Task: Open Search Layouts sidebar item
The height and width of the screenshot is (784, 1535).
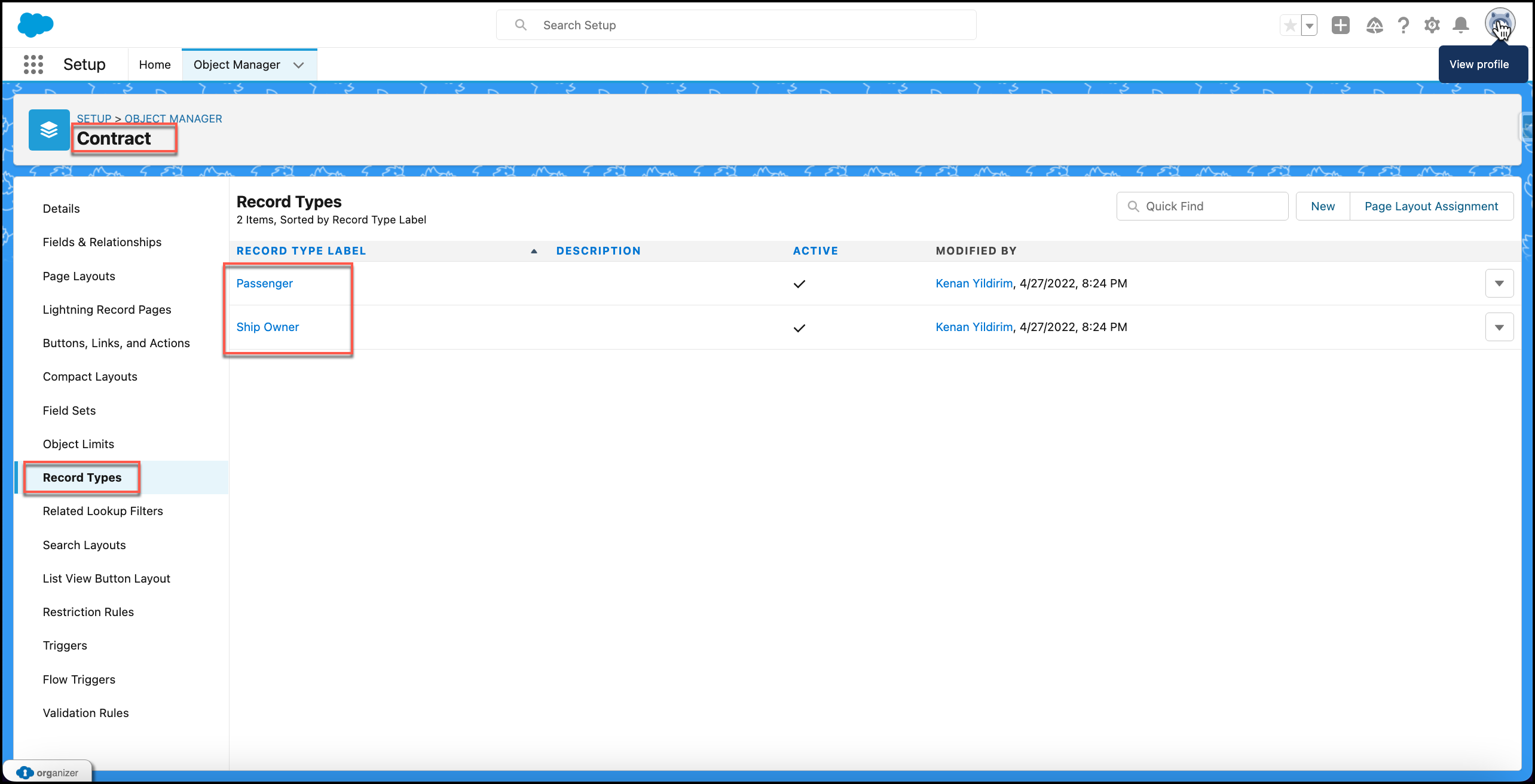Action: [84, 545]
